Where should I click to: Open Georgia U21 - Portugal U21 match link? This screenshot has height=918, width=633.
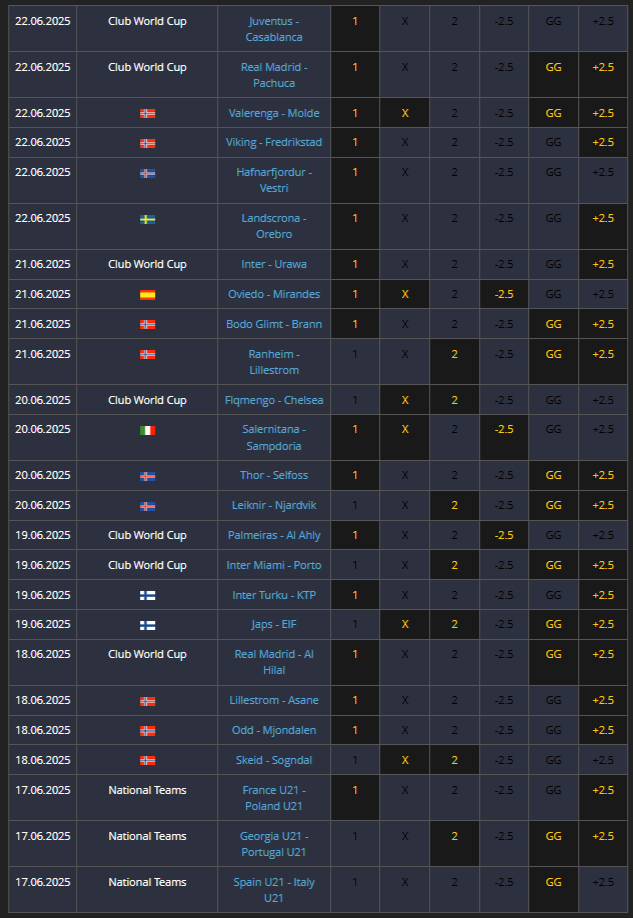click(273, 844)
